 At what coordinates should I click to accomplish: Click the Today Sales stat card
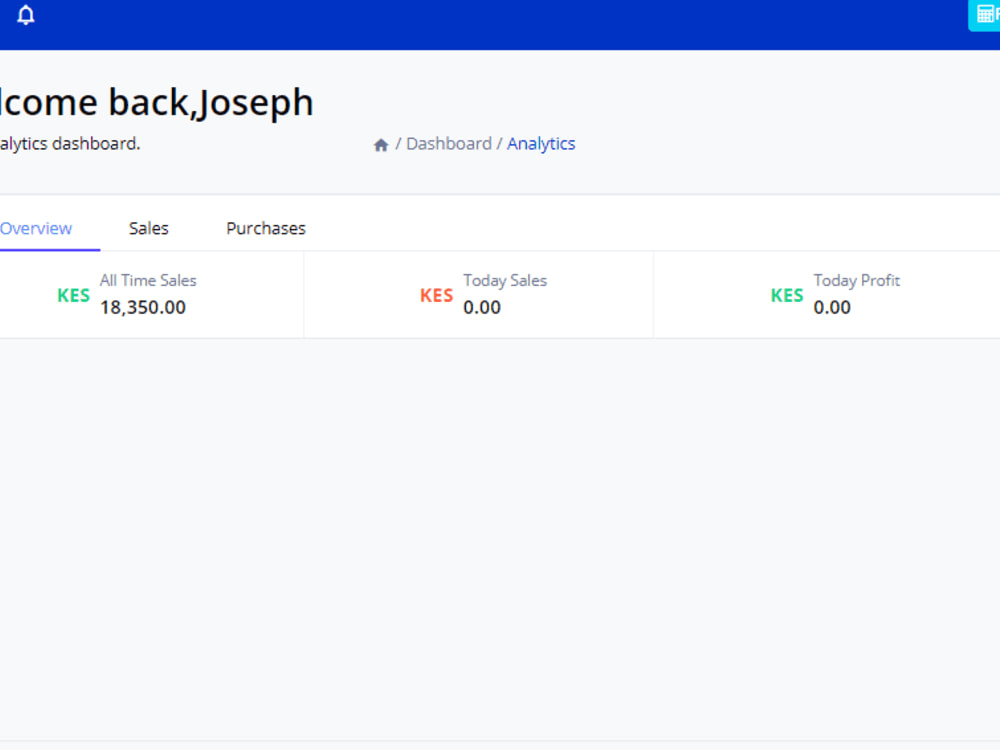pos(477,294)
